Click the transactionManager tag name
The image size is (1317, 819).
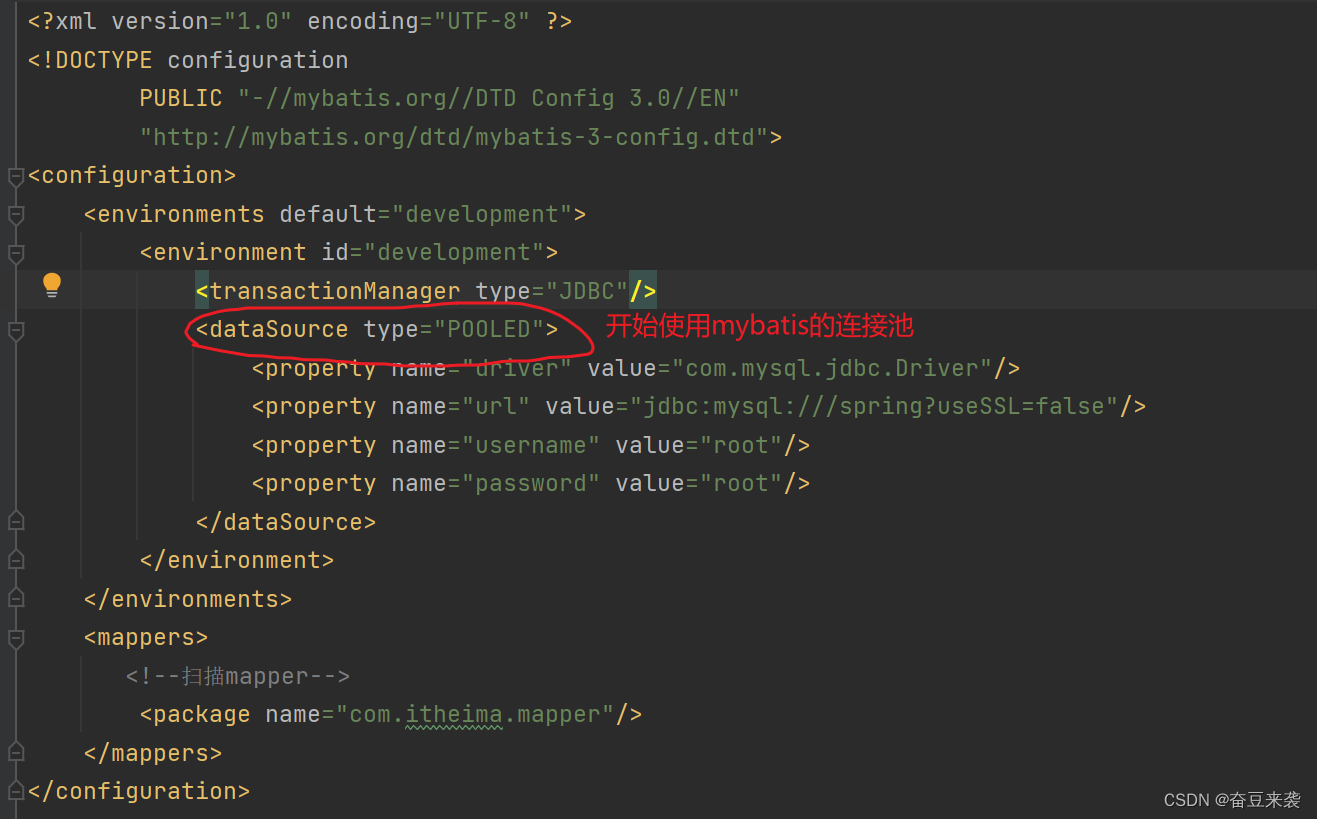[334, 291]
